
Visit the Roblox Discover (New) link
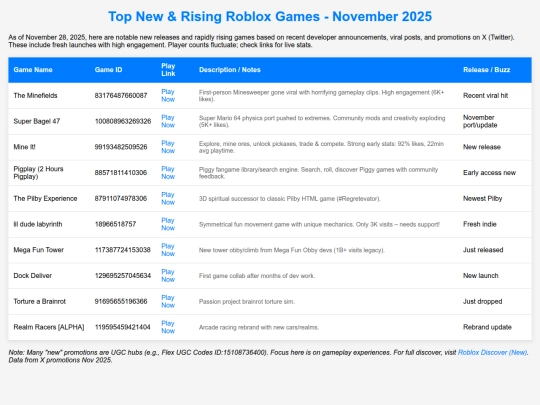click(492, 352)
